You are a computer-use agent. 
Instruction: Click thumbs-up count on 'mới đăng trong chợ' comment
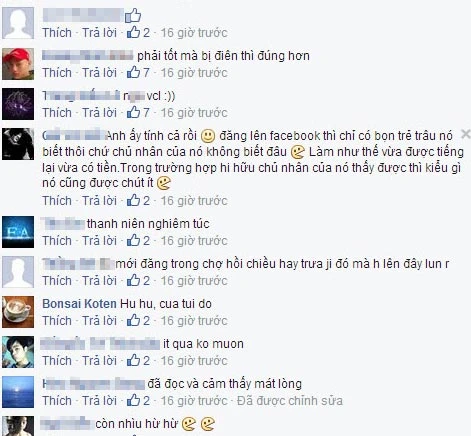138,280
